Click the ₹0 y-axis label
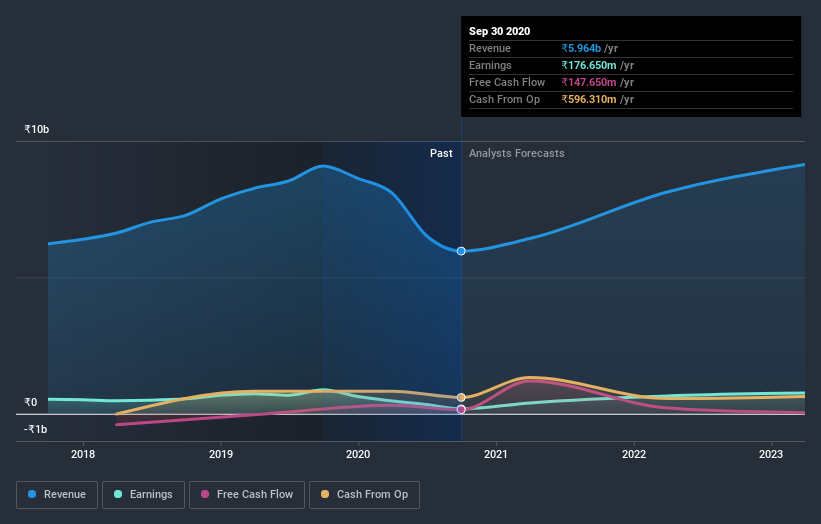Viewport: 821px width, 524px height. 31,402
